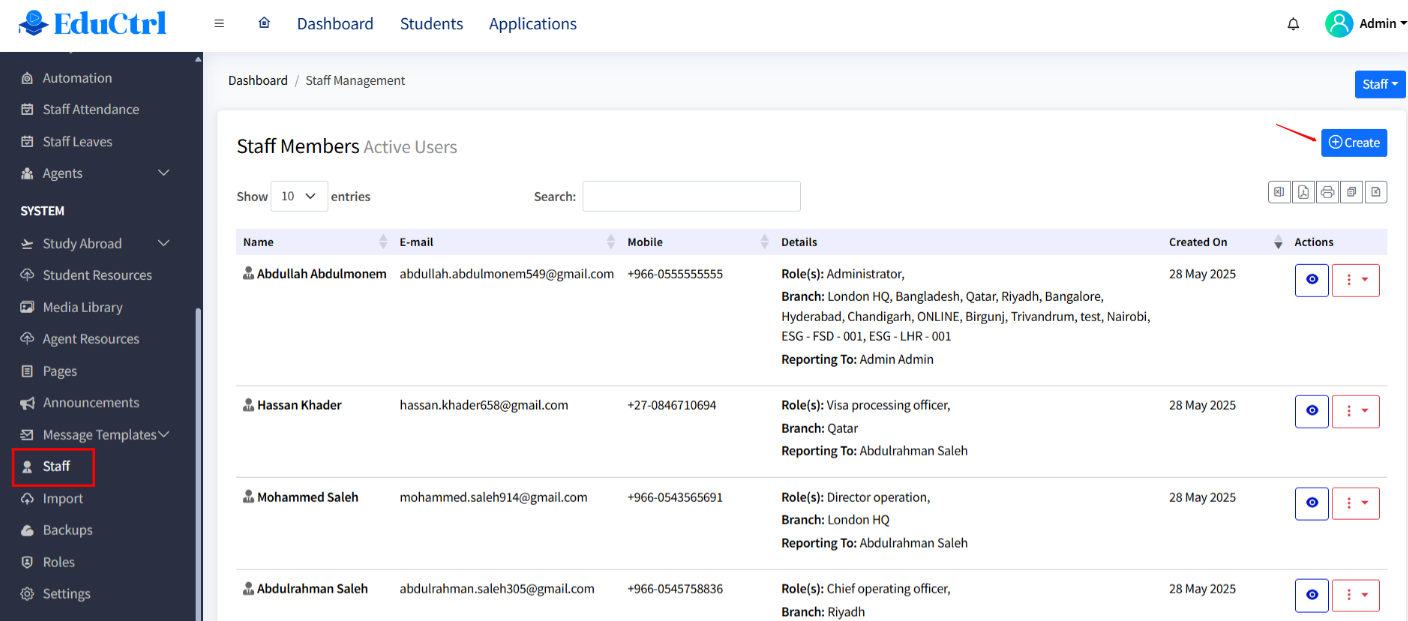Open actions dropdown for Abdulrahman Saleh
Image resolution: width=1408 pixels, height=621 pixels.
(1356, 595)
